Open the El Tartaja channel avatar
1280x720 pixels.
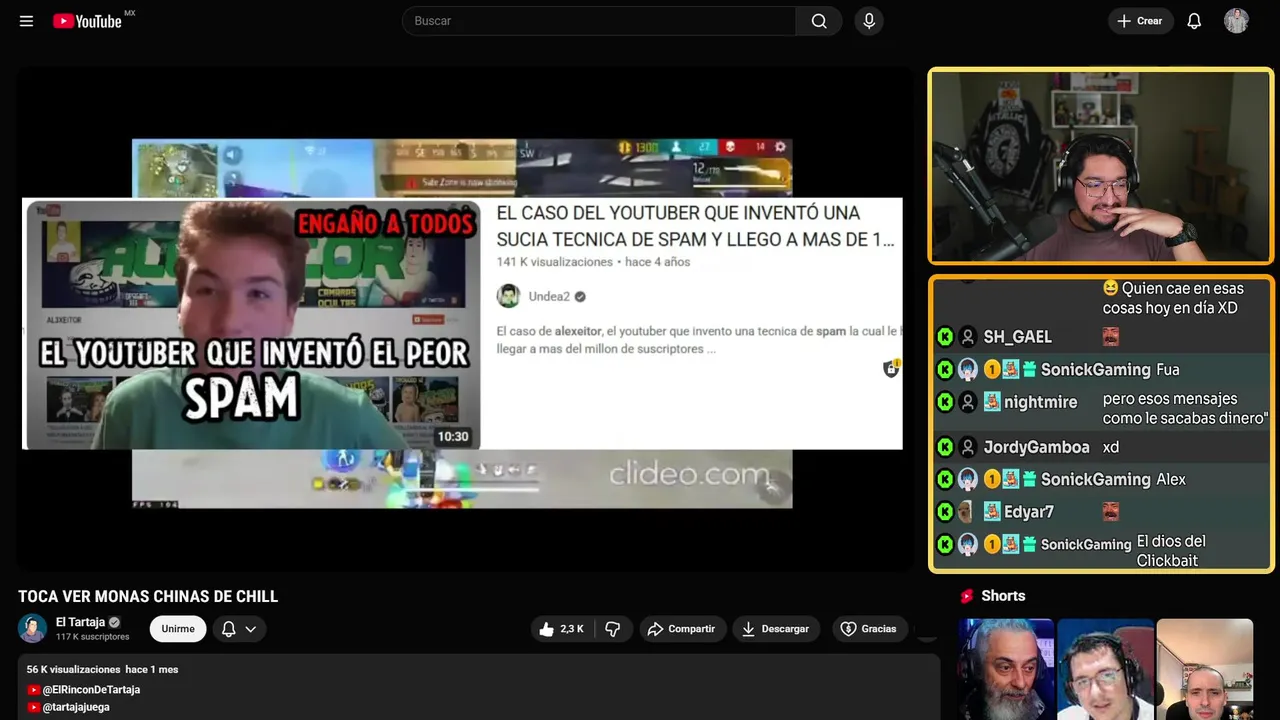[x=33, y=629]
